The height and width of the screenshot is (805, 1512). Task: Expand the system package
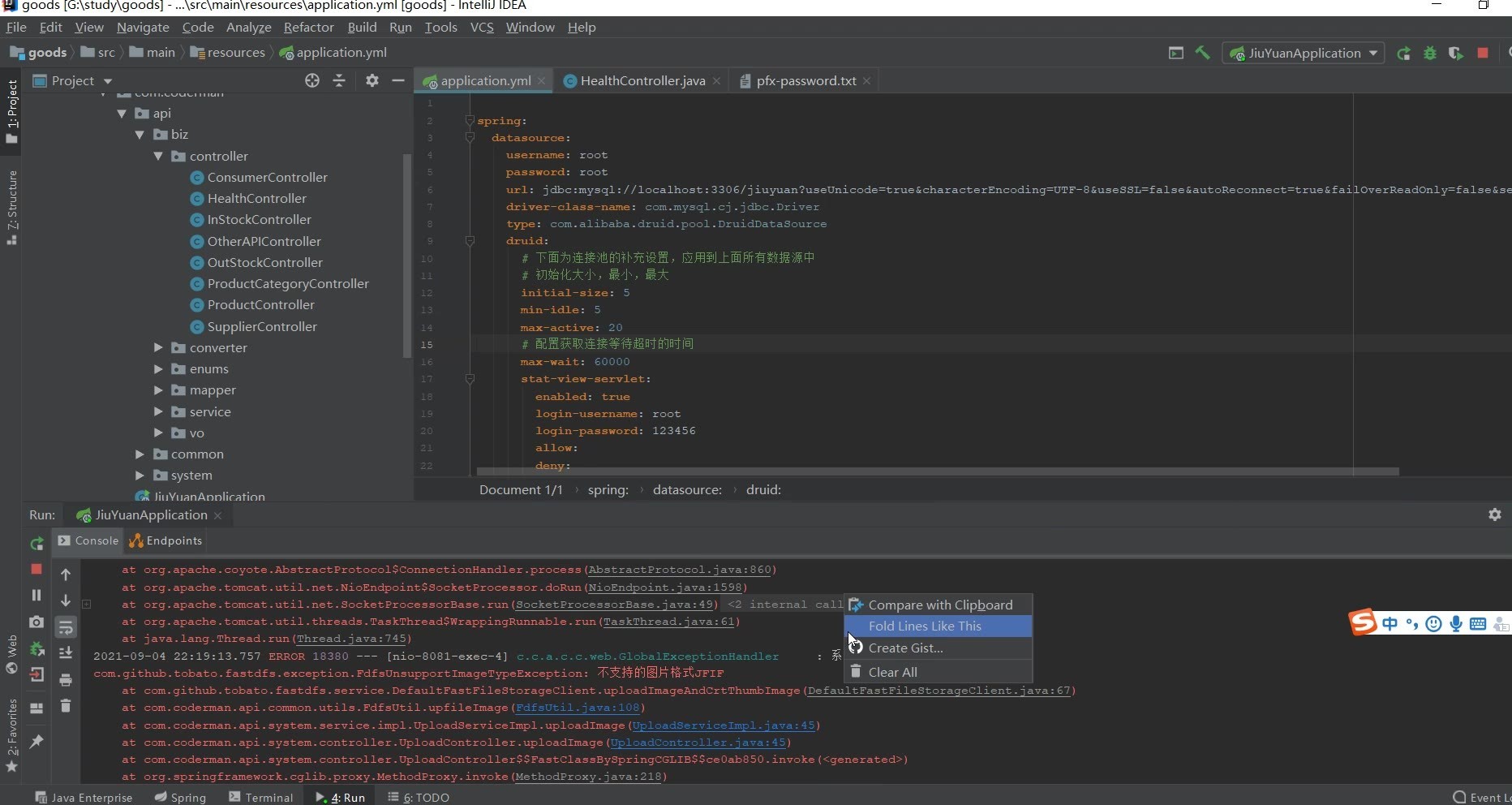coord(140,476)
